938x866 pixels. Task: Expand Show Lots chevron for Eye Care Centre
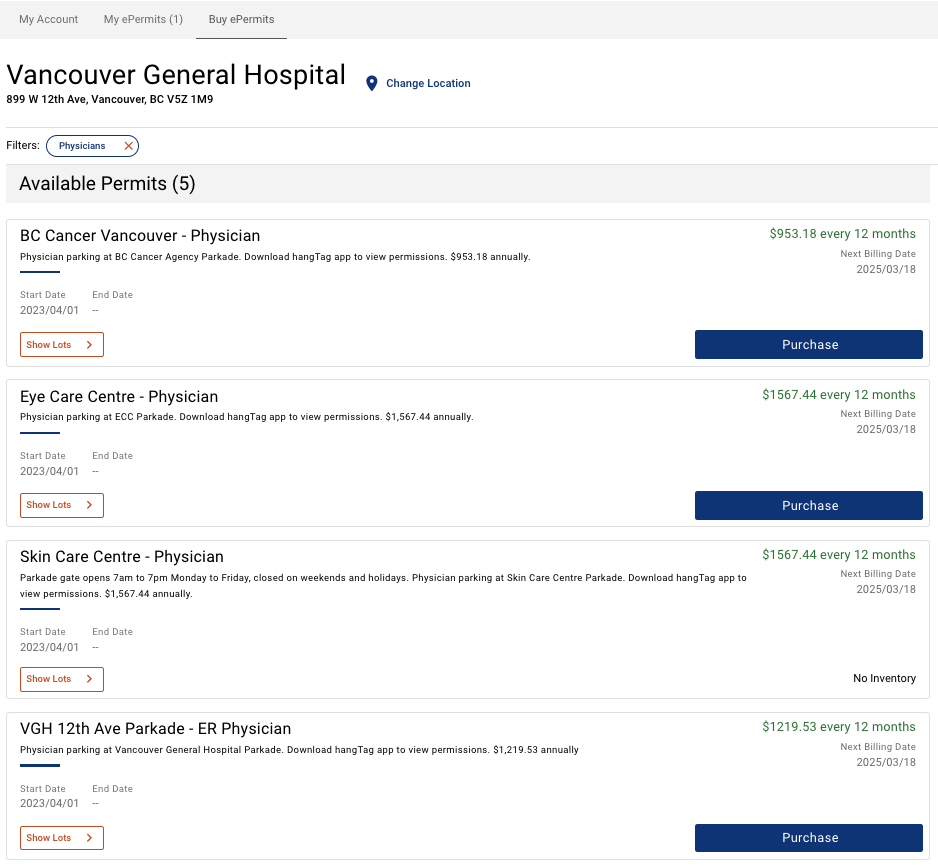pyautogui.click(x=89, y=505)
